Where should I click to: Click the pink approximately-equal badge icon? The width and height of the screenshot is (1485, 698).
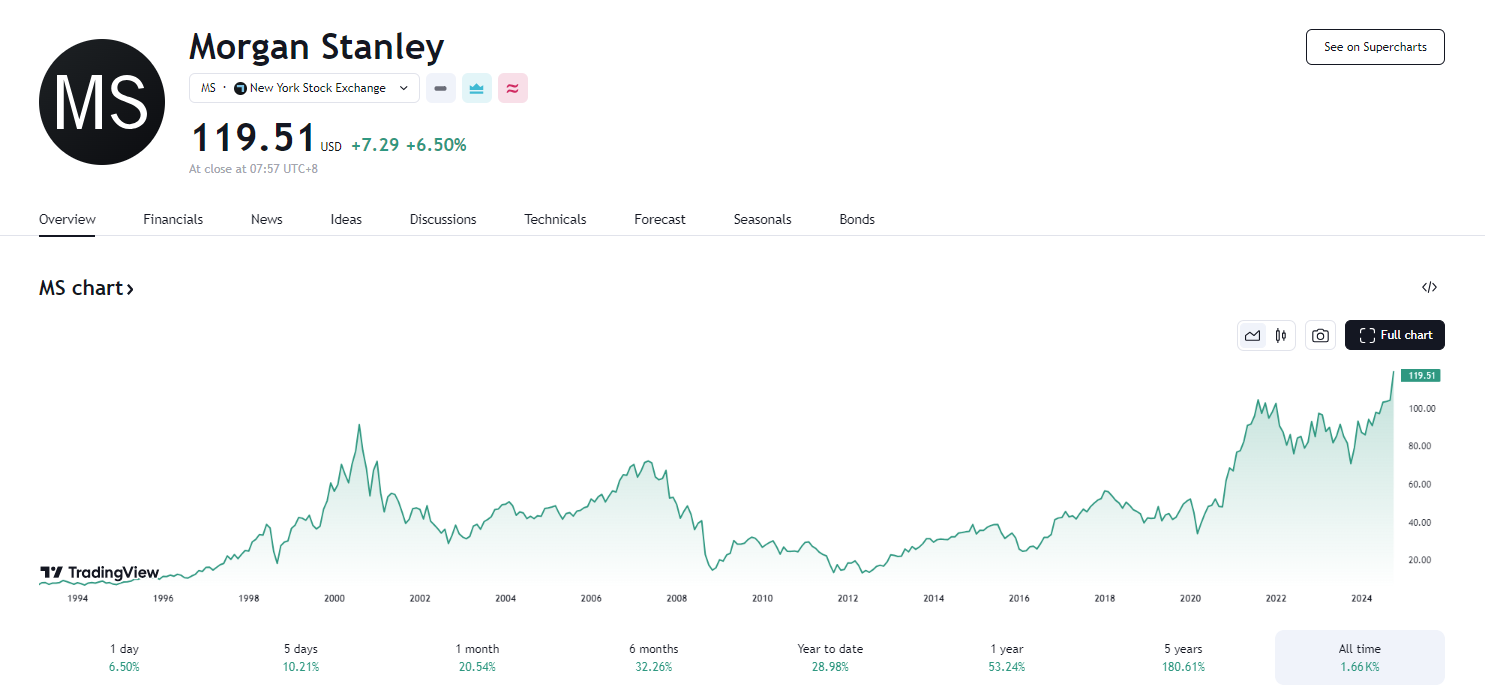(512, 88)
